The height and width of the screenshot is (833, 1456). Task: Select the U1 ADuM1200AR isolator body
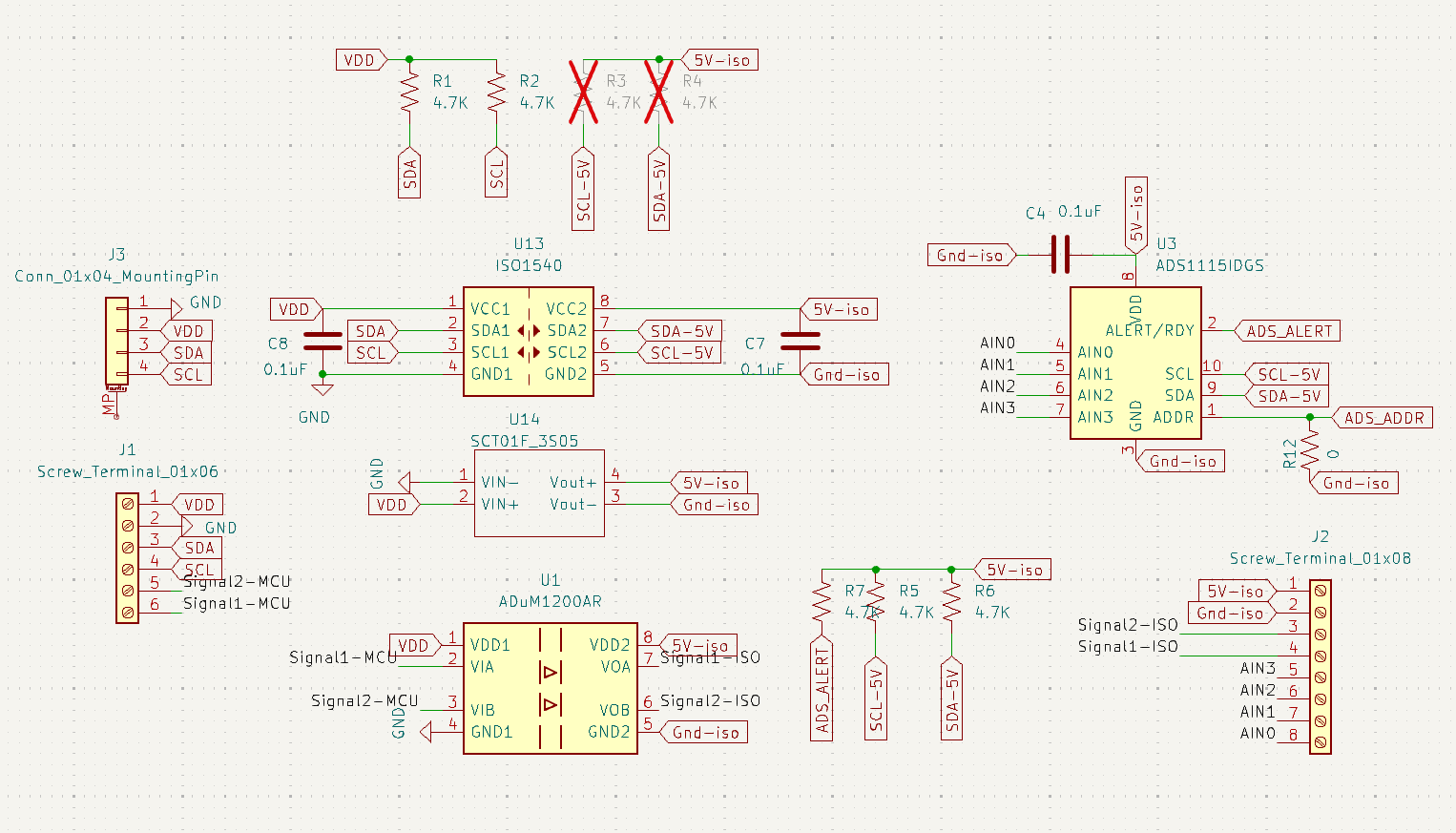(x=550, y=689)
